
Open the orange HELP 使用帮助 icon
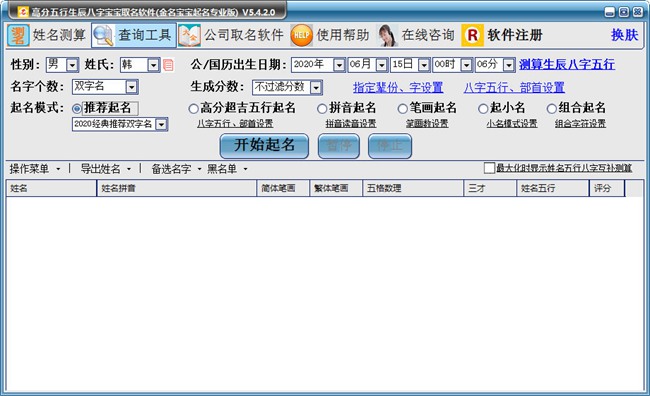(301, 35)
